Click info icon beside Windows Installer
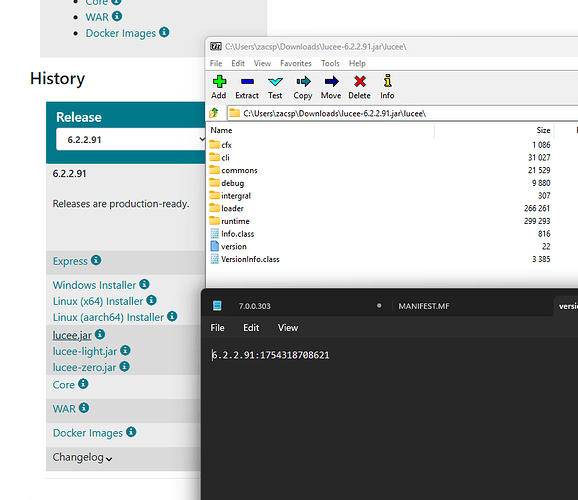 click(x=144, y=284)
